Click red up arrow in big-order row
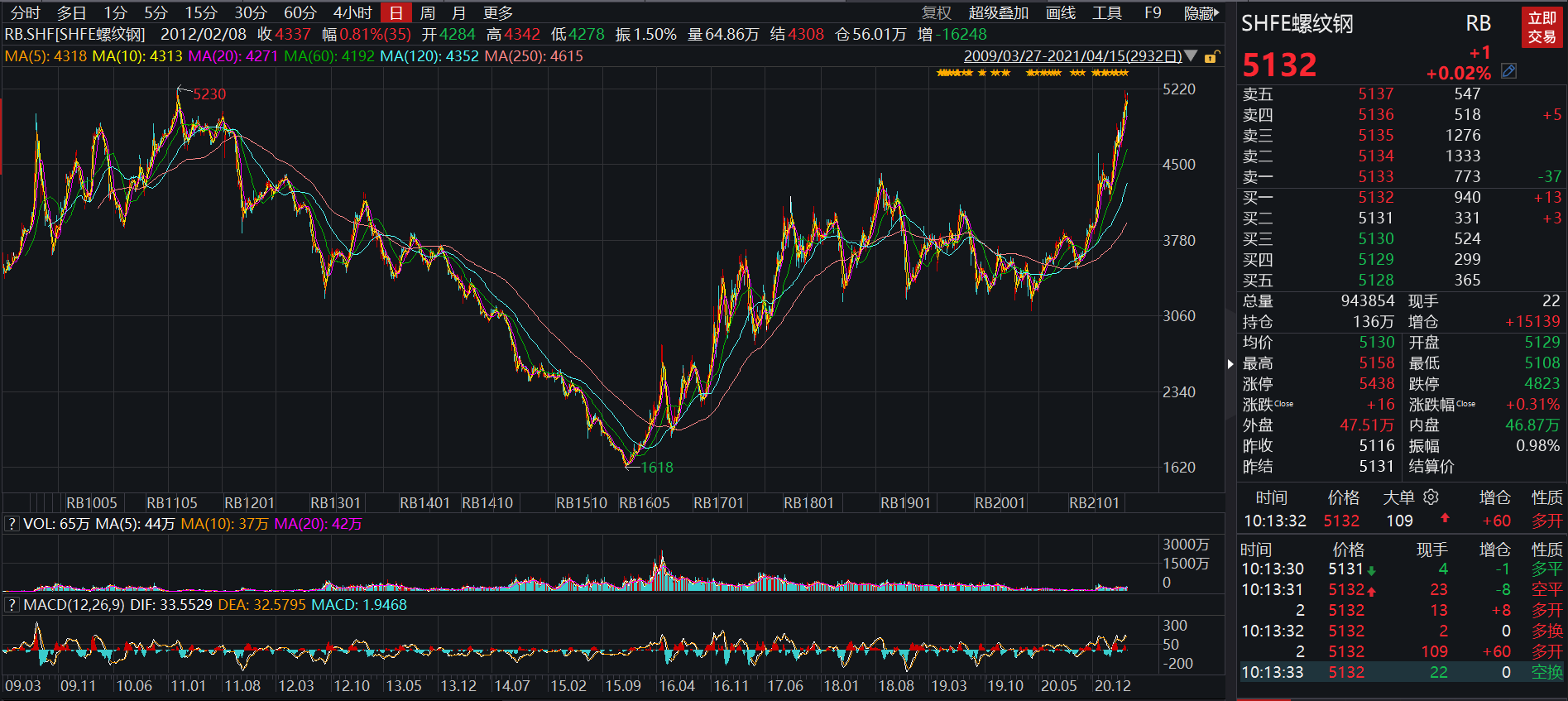Image resolution: width=1568 pixels, height=701 pixels. (x=1445, y=518)
